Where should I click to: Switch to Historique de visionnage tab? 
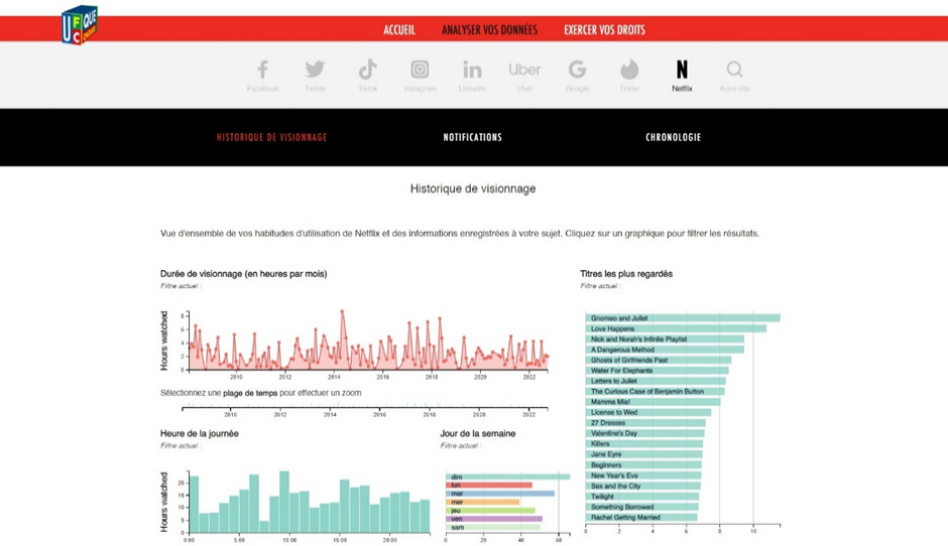click(271, 137)
